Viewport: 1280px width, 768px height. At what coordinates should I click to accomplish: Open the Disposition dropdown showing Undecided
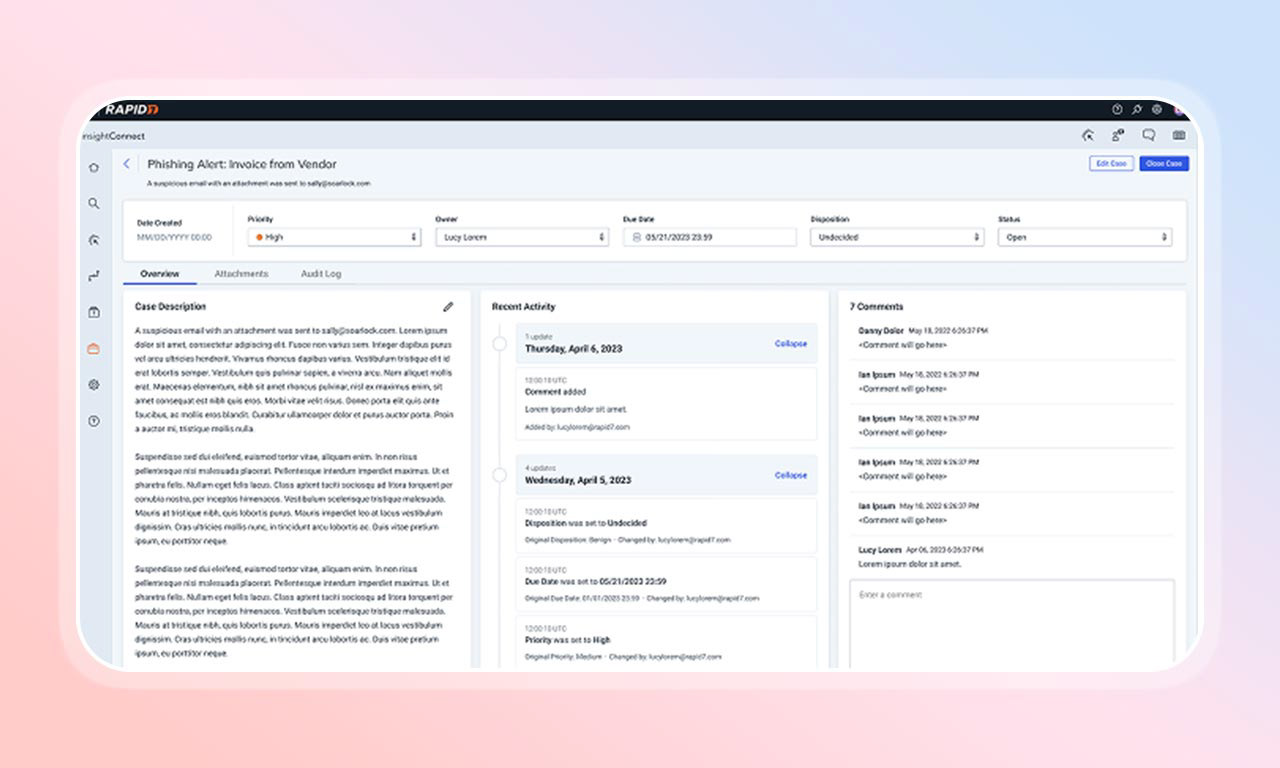pyautogui.click(x=897, y=237)
